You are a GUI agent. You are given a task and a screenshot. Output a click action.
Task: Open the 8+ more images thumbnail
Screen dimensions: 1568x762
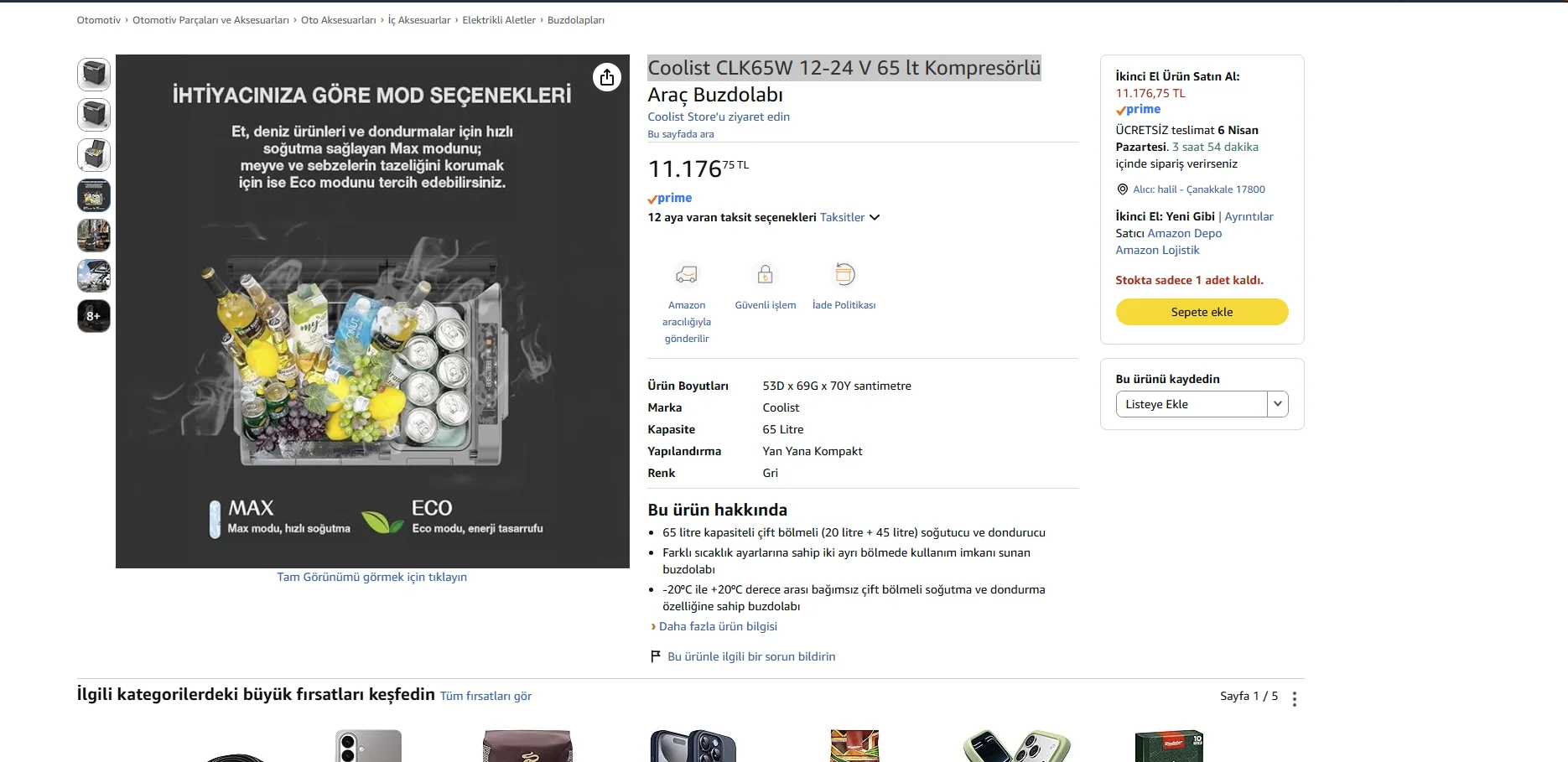[x=94, y=316]
